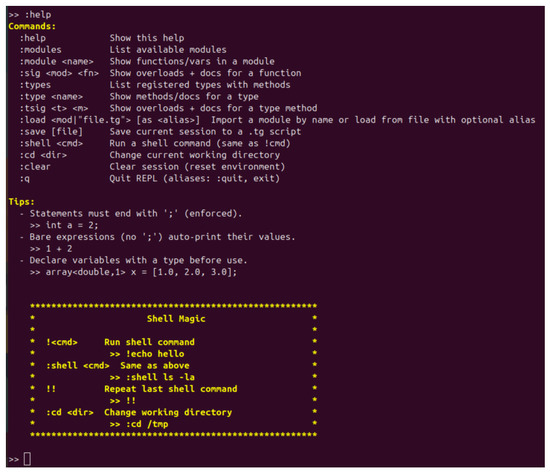The image size is (550, 472).
Task: Click the ':cd /tmp' example line
Action: coord(139,424)
